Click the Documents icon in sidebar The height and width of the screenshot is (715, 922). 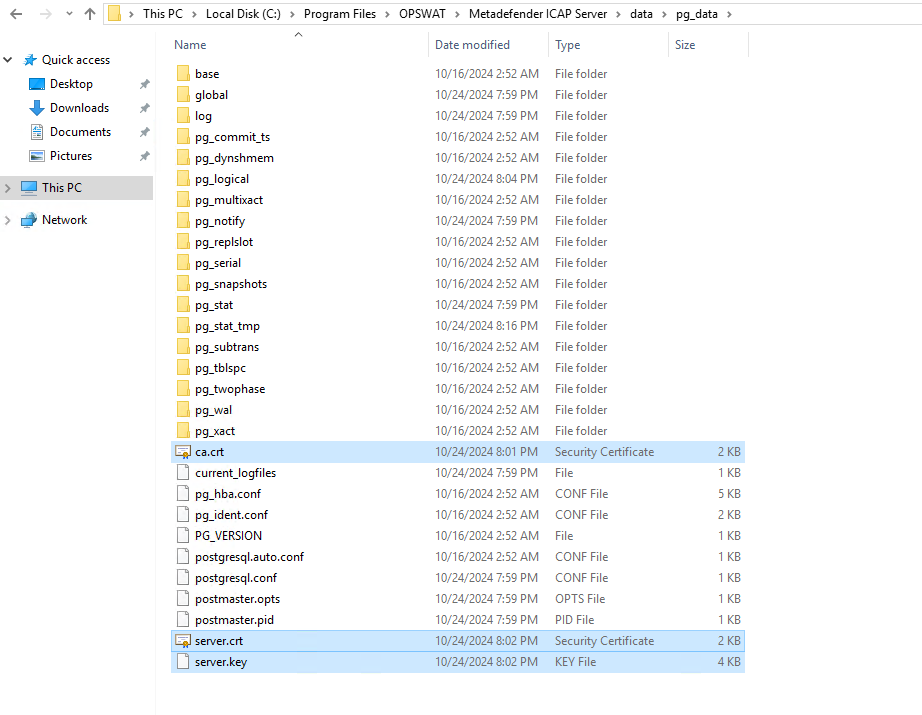tap(36, 132)
